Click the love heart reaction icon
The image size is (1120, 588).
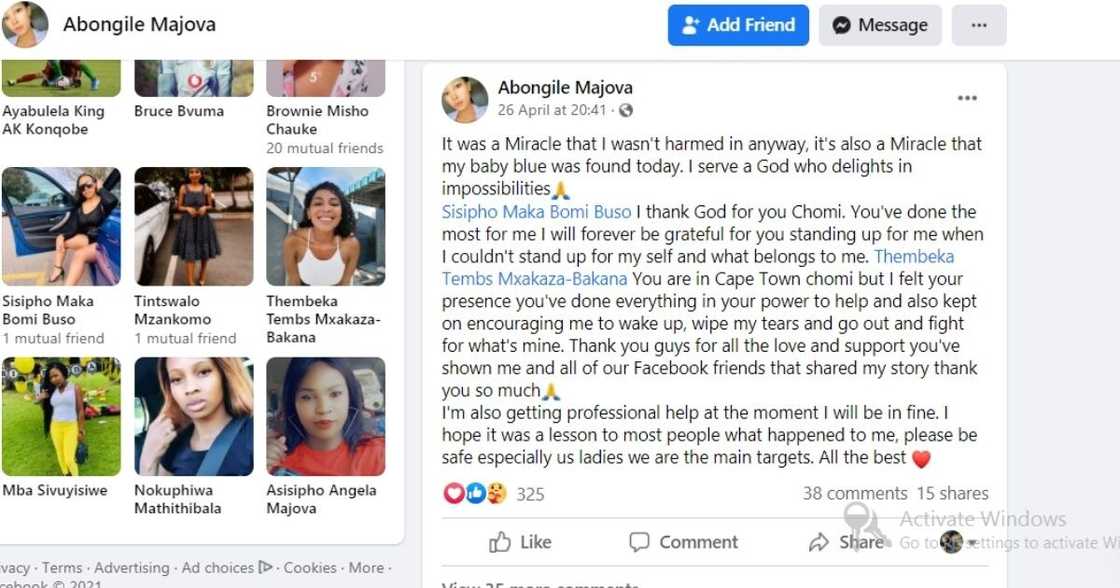pos(452,493)
